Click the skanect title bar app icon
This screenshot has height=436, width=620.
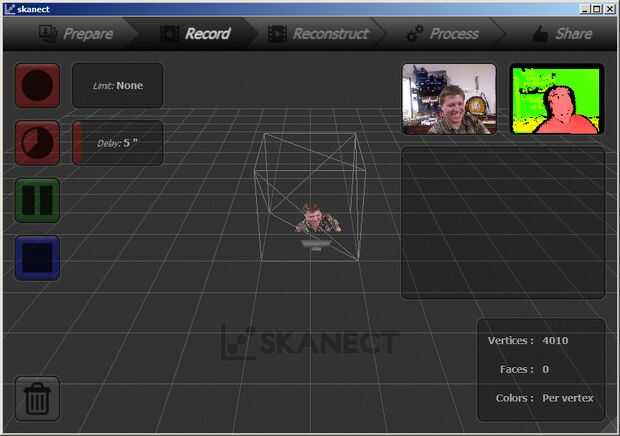pos(10,9)
